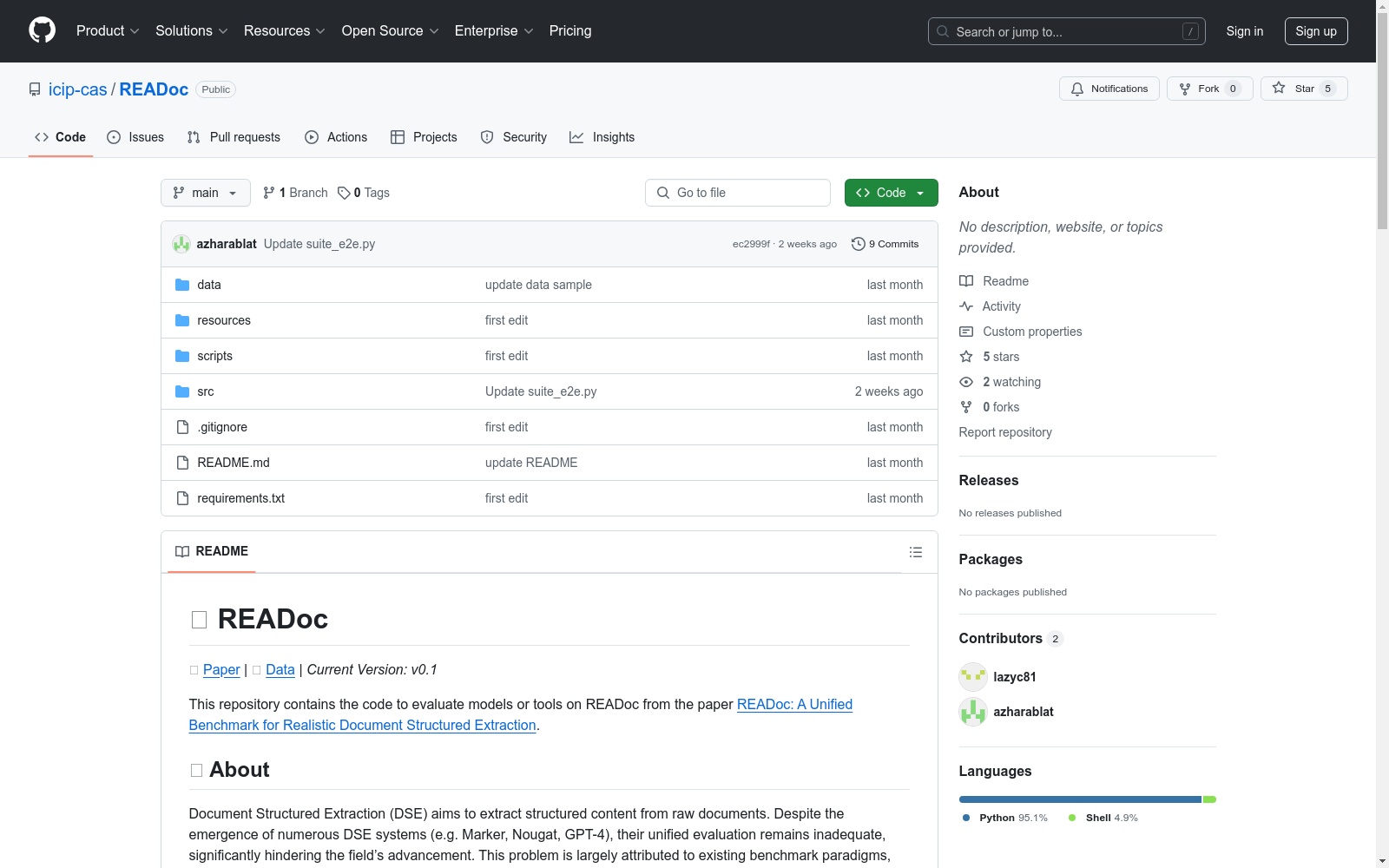Click the star icon to star repository

pos(1279,89)
